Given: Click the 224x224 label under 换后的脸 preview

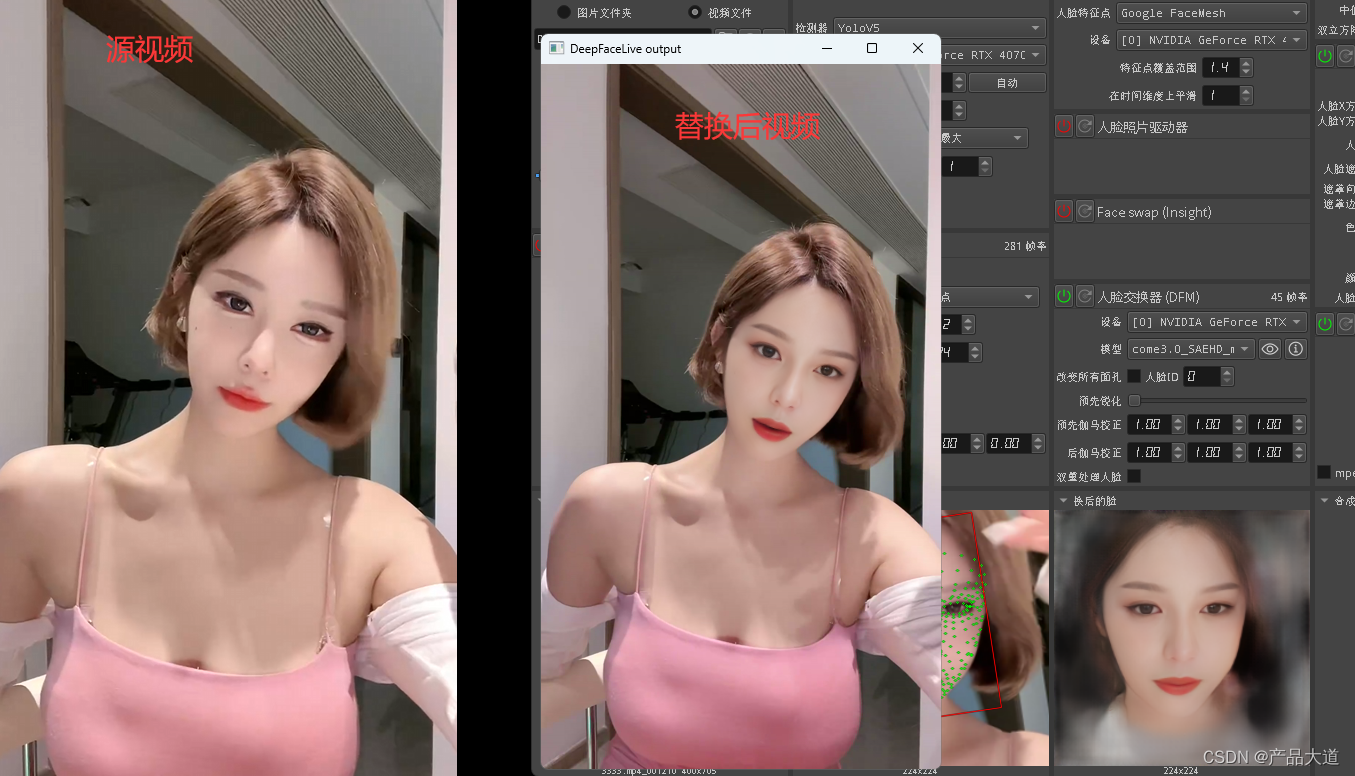Looking at the screenshot, I should [1181, 771].
